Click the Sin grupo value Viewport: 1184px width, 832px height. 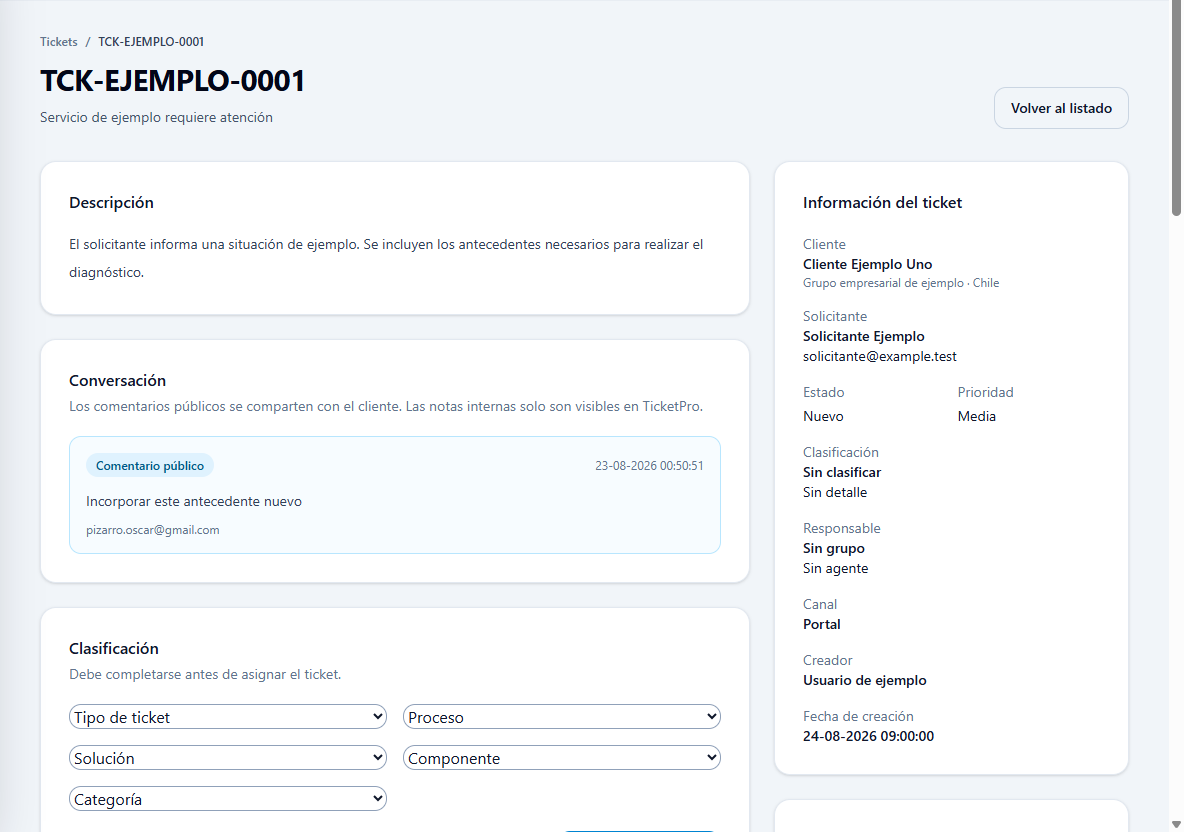tap(834, 548)
